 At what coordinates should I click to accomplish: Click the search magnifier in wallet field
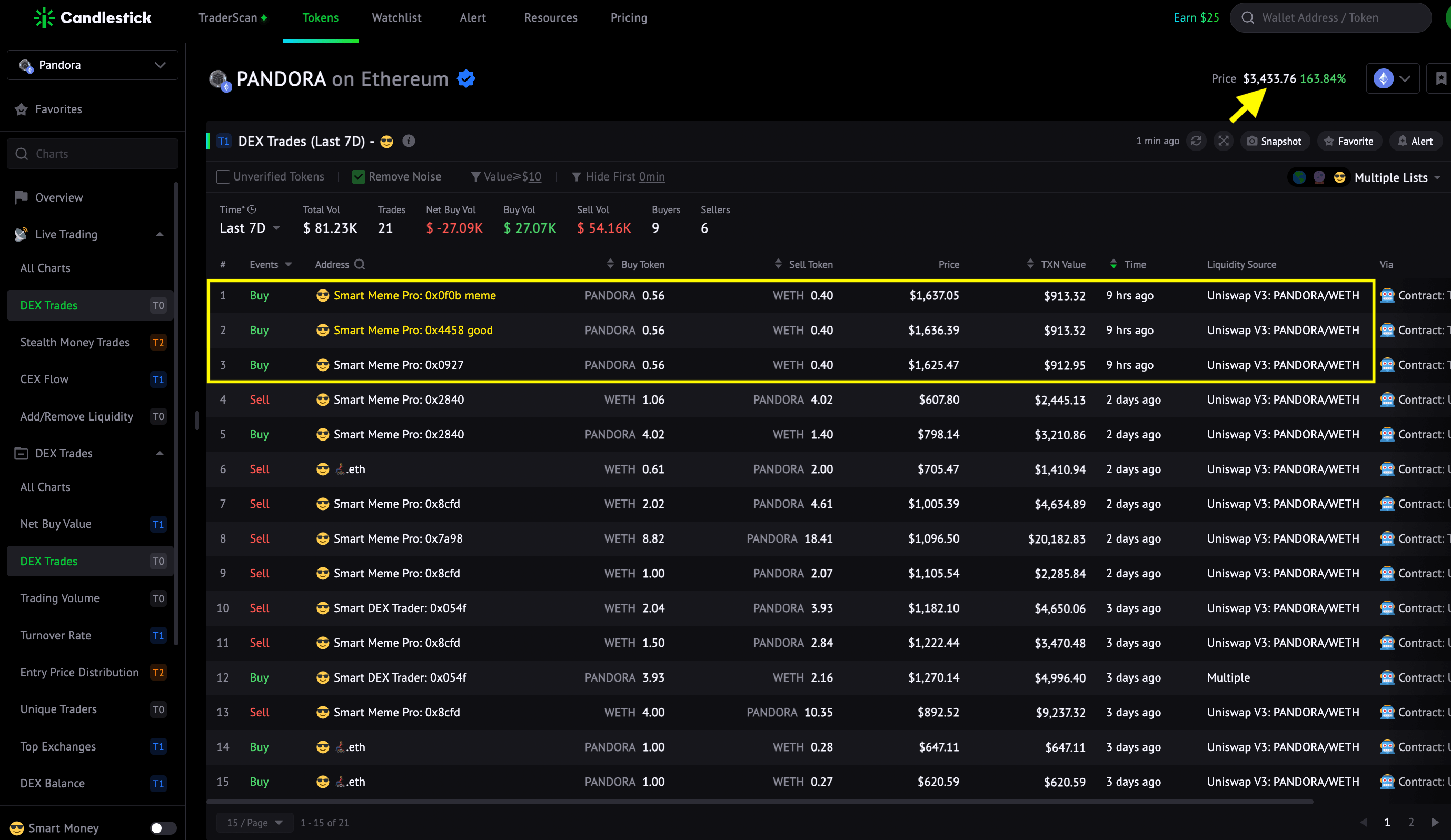pos(1247,18)
